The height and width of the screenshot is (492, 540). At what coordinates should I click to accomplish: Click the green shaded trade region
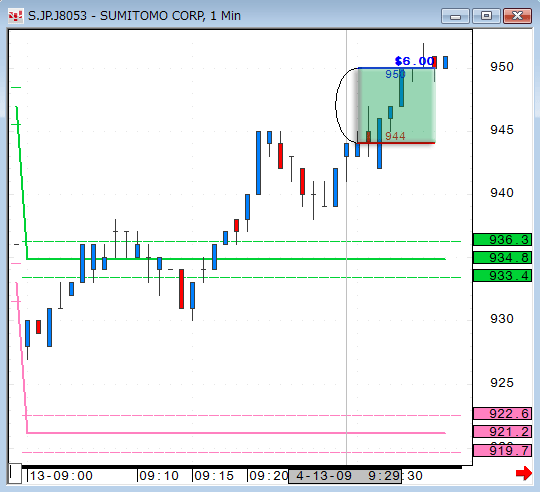click(x=397, y=105)
